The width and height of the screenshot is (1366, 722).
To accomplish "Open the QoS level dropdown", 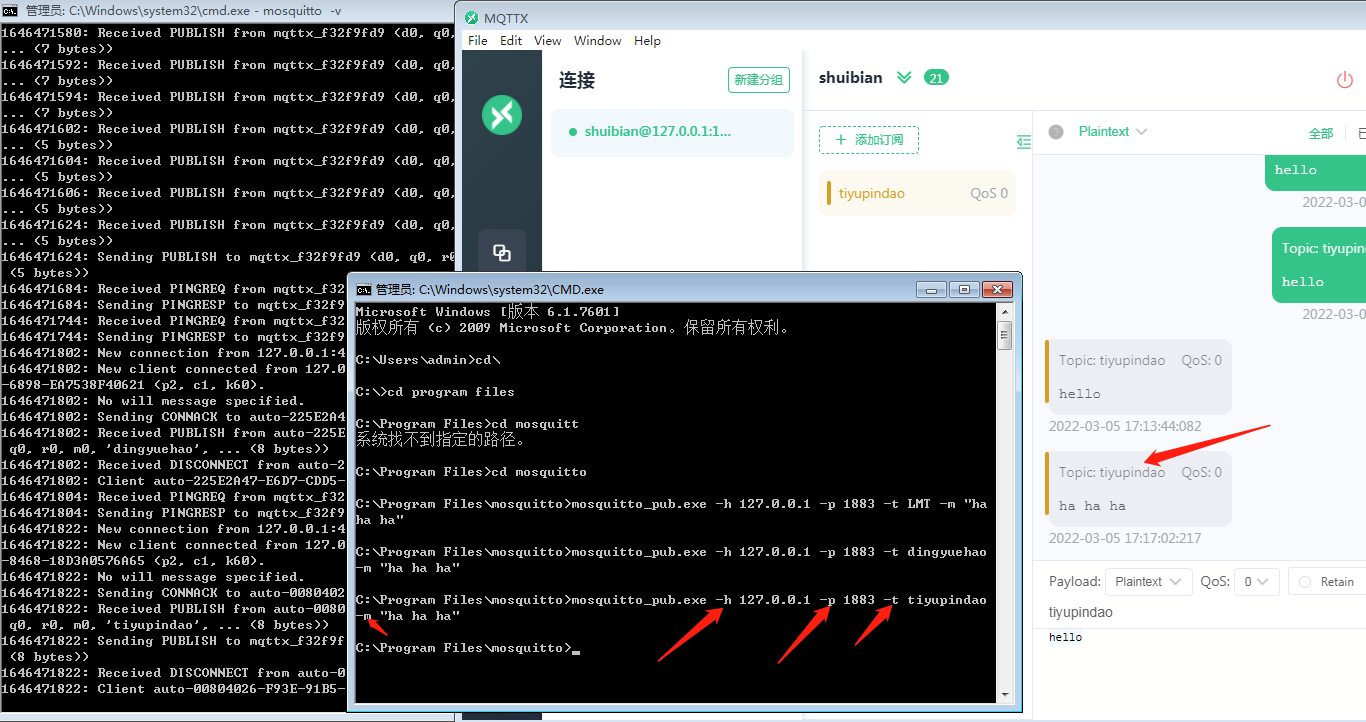I will coord(1256,582).
